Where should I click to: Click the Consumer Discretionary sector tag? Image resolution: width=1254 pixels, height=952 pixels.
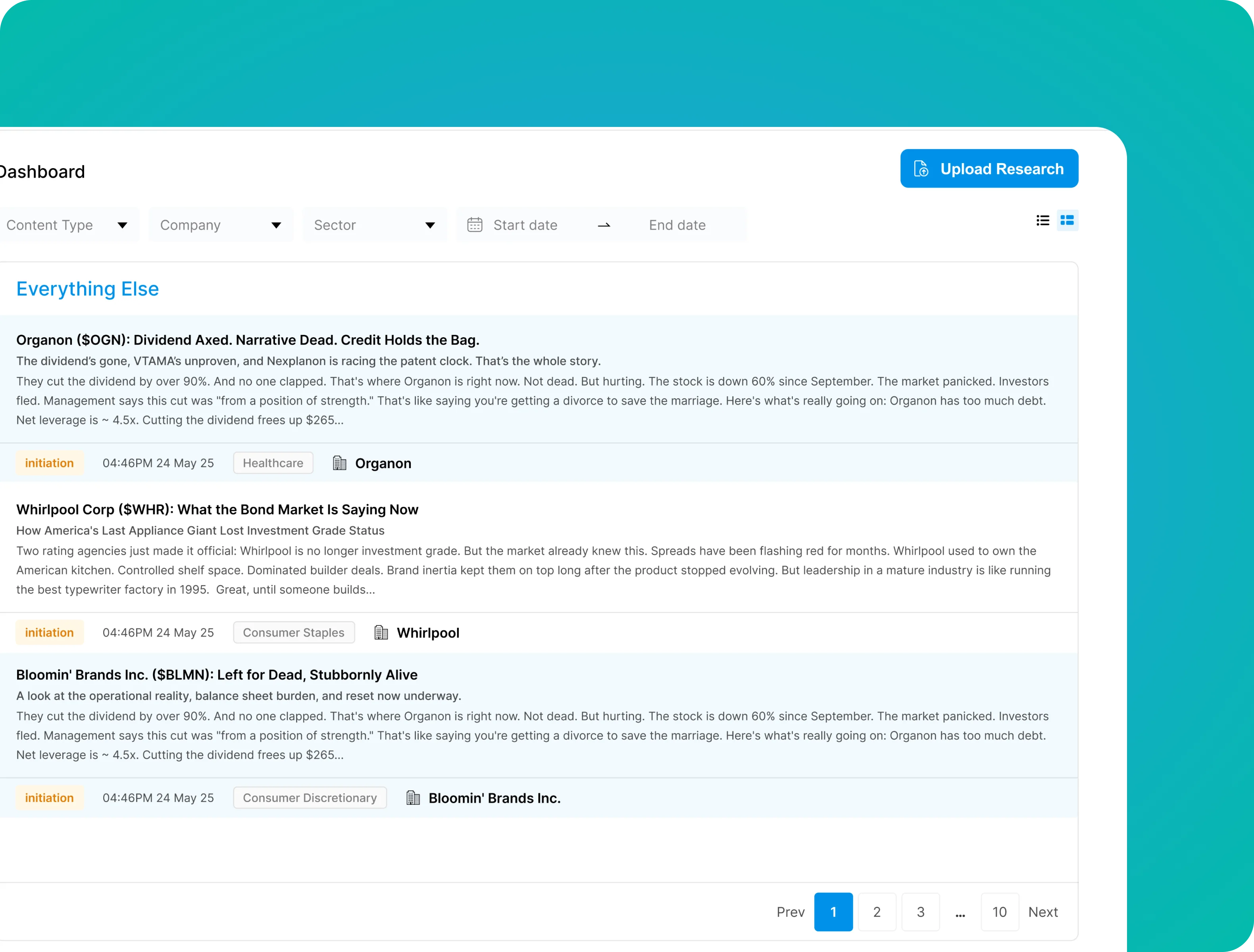pos(310,798)
